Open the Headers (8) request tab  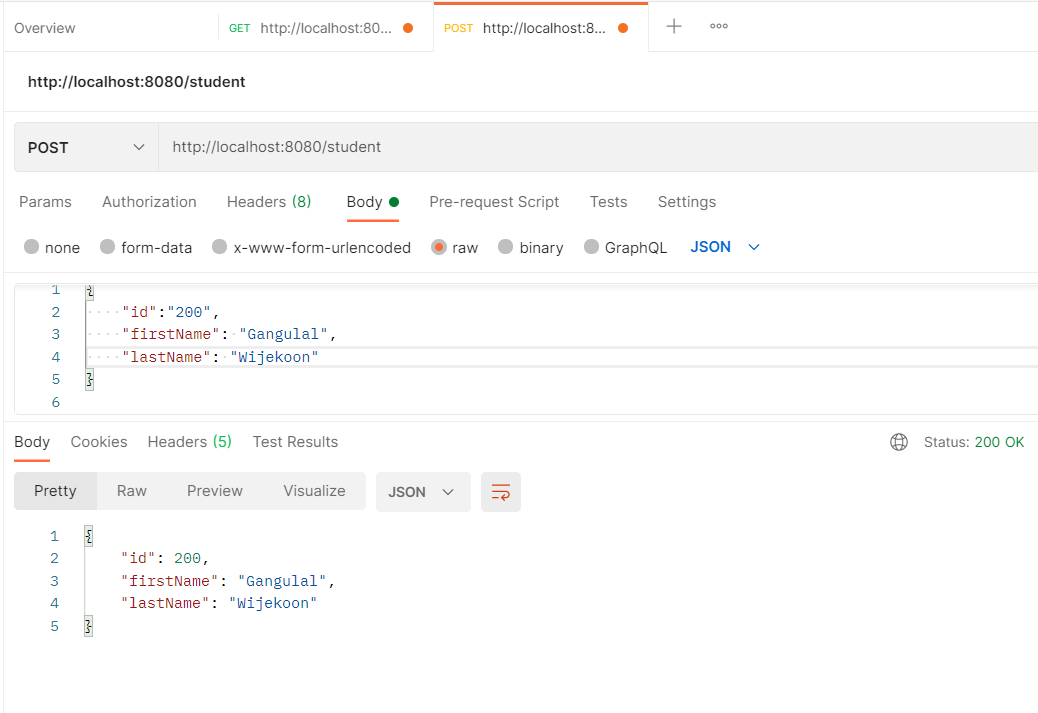coord(268,201)
